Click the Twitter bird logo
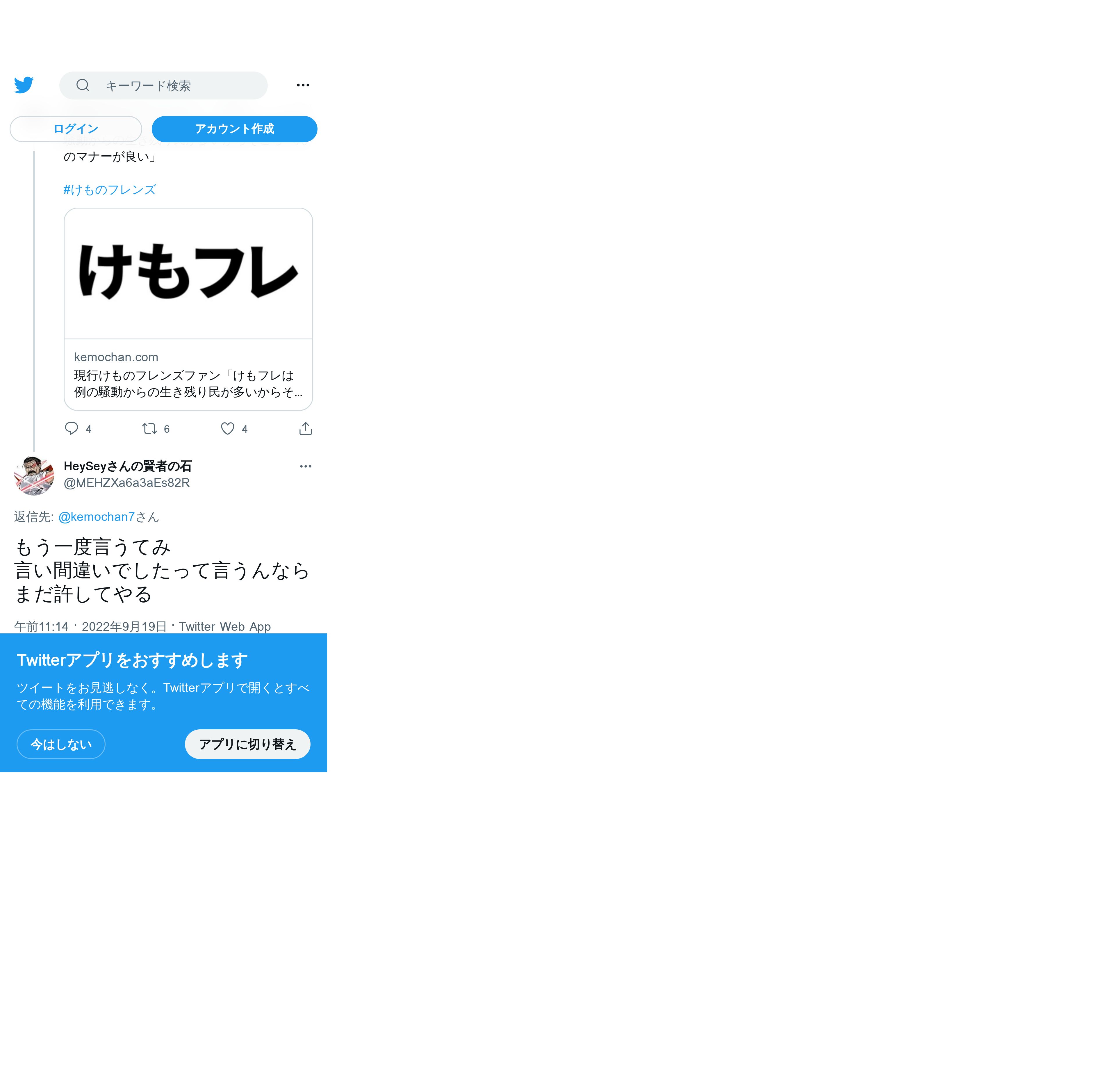Viewport: 1120px width, 1067px height. (23, 85)
